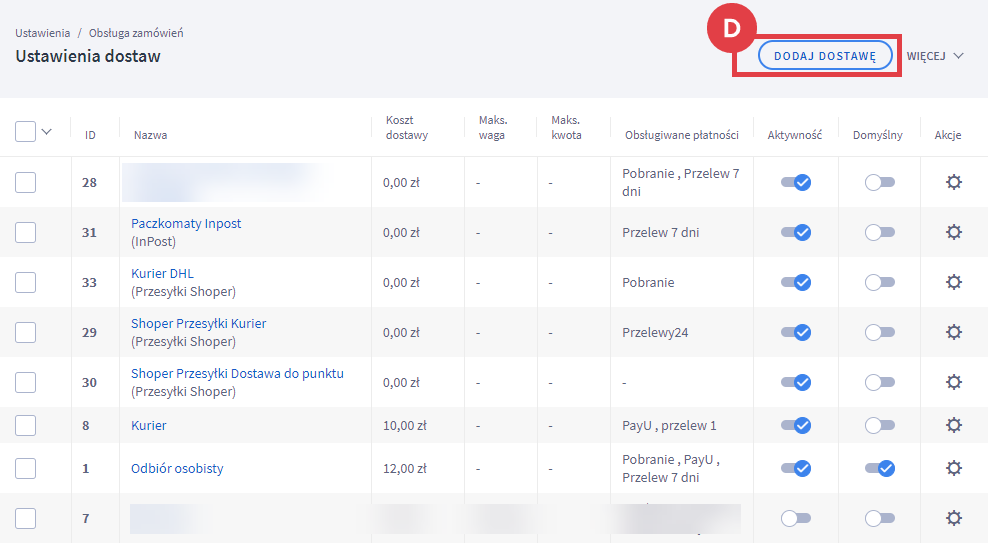Toggle Aktywność switch for Kurier ID 8

pyautogui.click(x=796, y=425)
